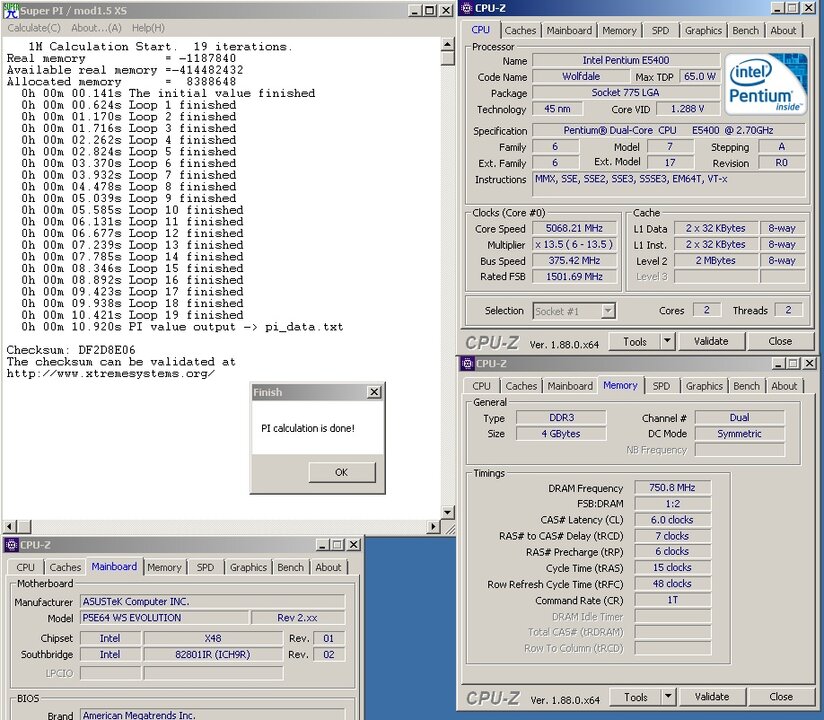Click the Bus Speed value 375.42 MHz

tap(574, 261)
